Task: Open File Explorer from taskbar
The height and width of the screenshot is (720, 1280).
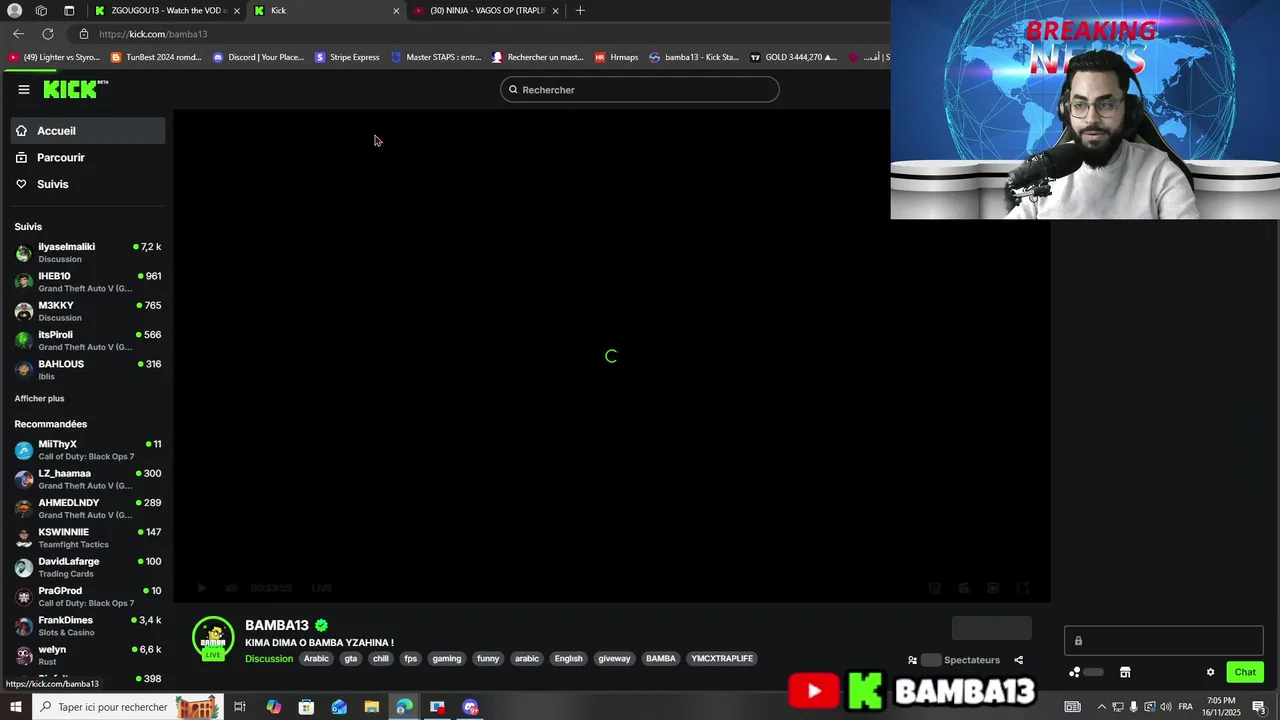Action: pos(371,707)
